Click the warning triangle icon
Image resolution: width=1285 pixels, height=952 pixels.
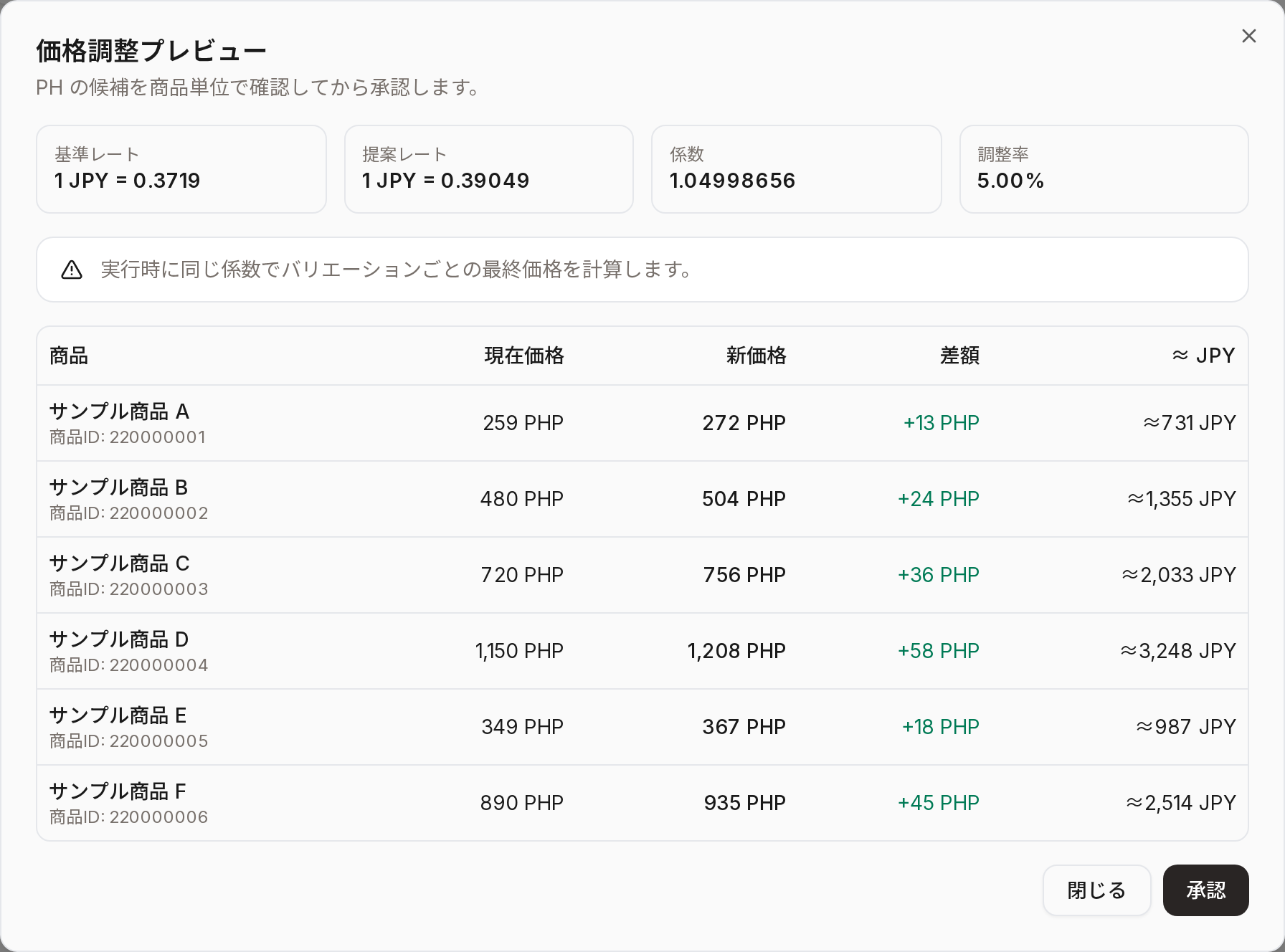pos(72,270)
